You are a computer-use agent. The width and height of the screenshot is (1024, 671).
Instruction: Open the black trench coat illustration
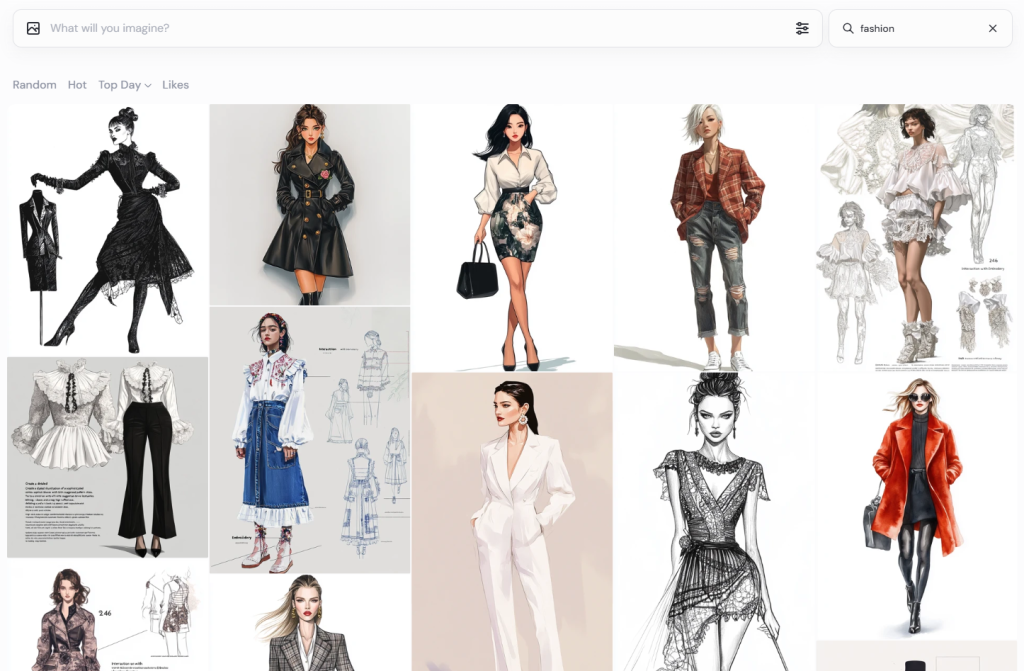[309, 204]
